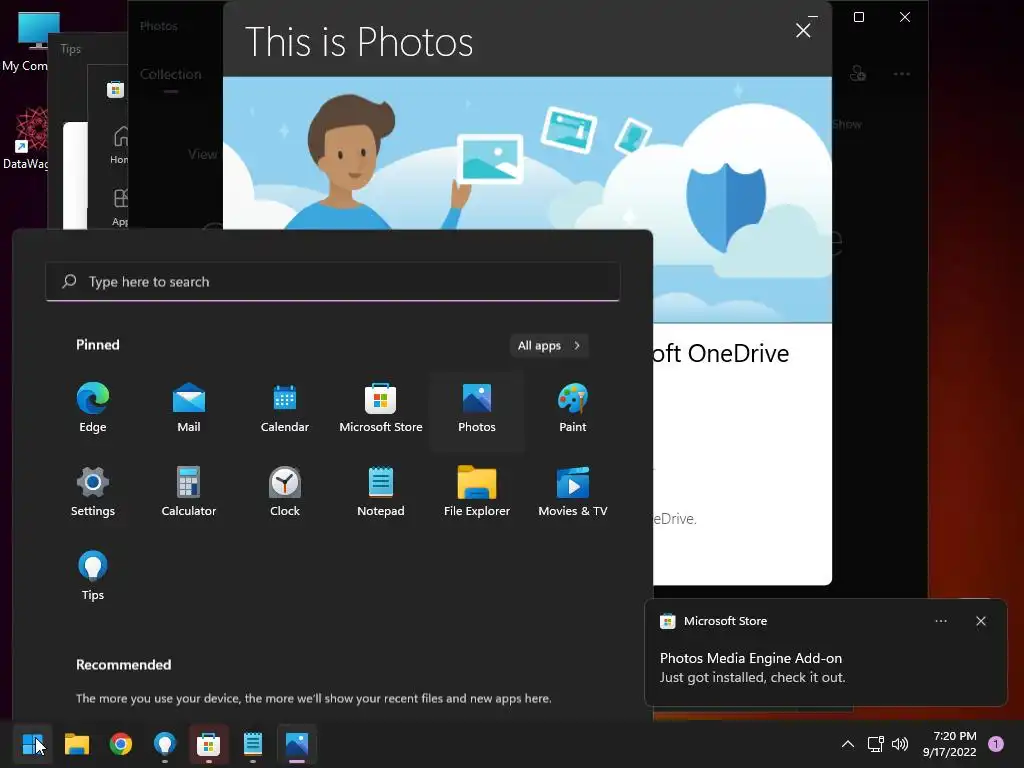Open File Explorer pinned app
The image size is (1024, 768).
477,492
